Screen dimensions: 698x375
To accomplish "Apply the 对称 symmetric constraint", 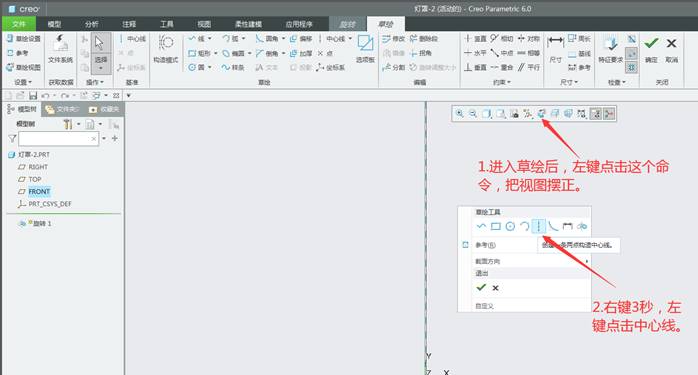I will [528, 39].
